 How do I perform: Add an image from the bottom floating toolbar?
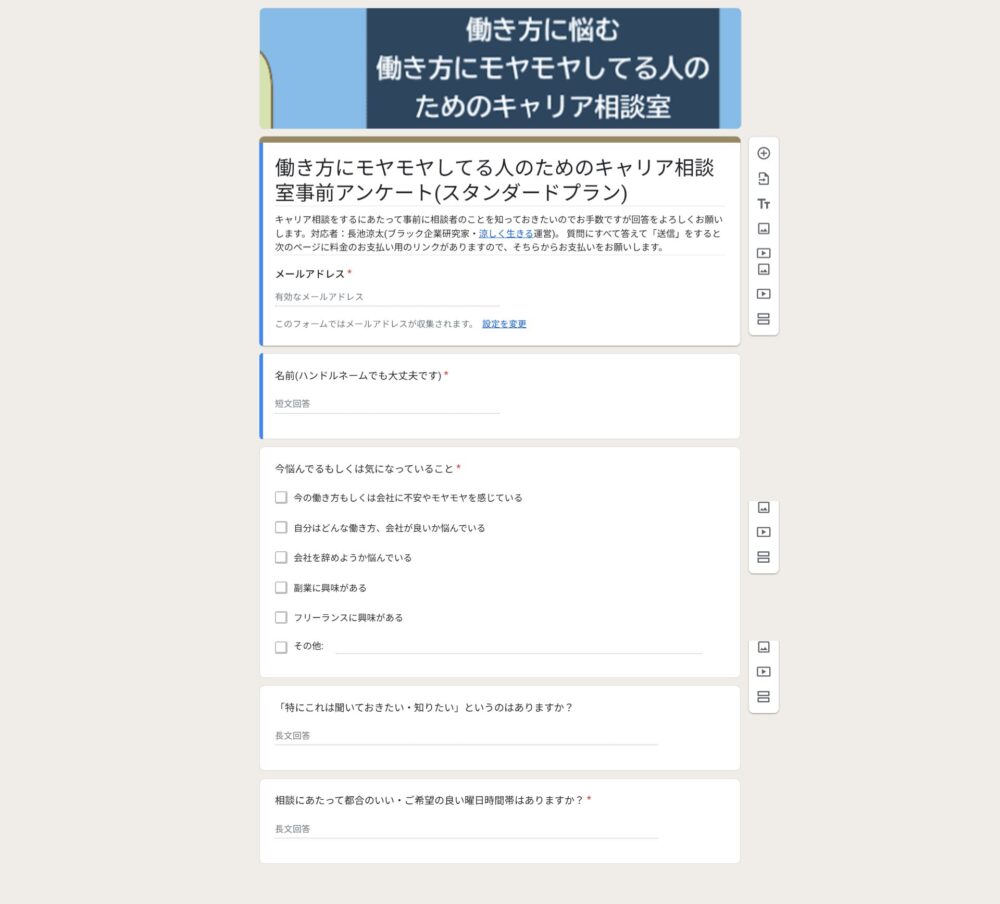(x=763, y=648)
